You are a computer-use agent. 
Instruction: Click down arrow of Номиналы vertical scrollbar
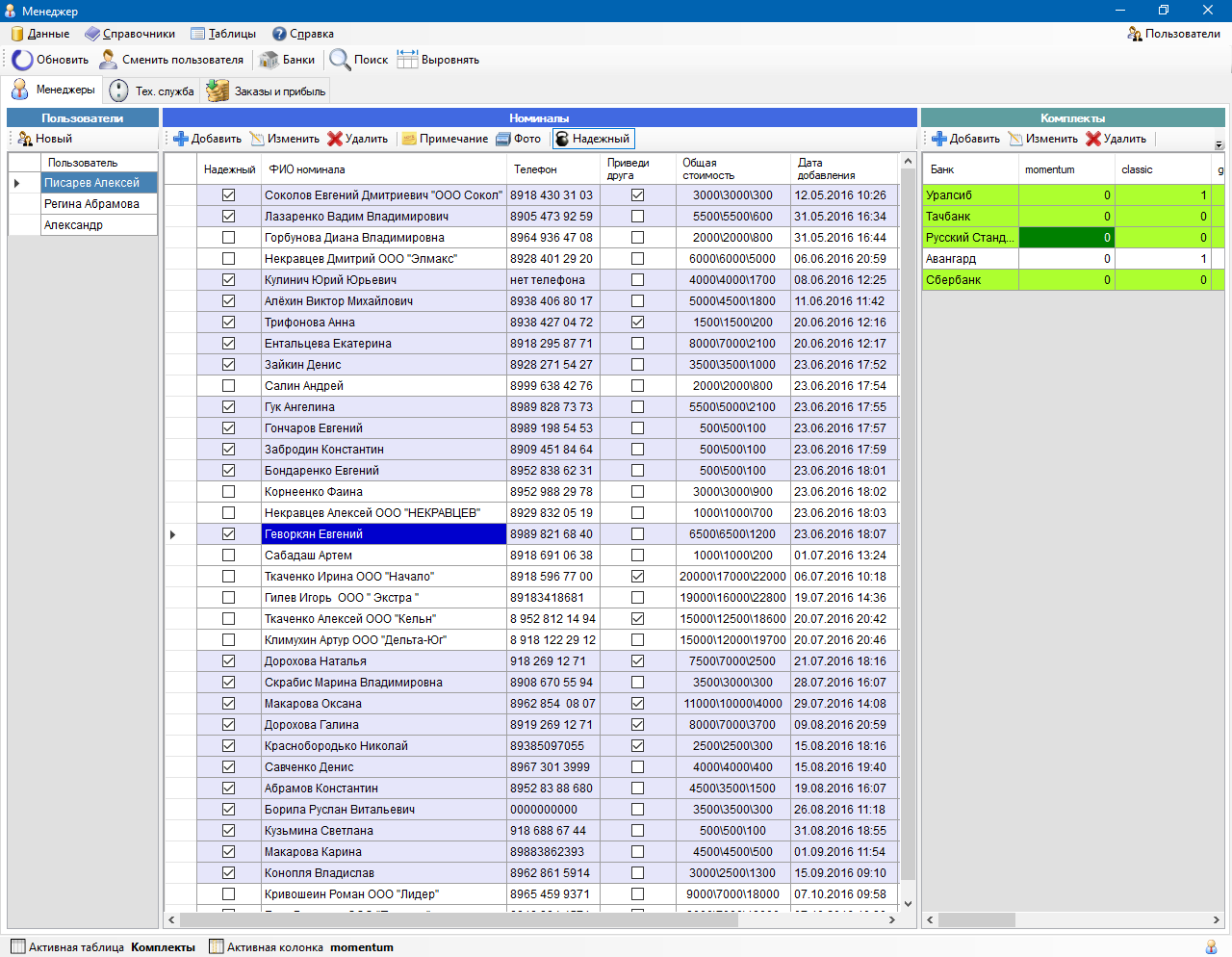click(908, 904)
